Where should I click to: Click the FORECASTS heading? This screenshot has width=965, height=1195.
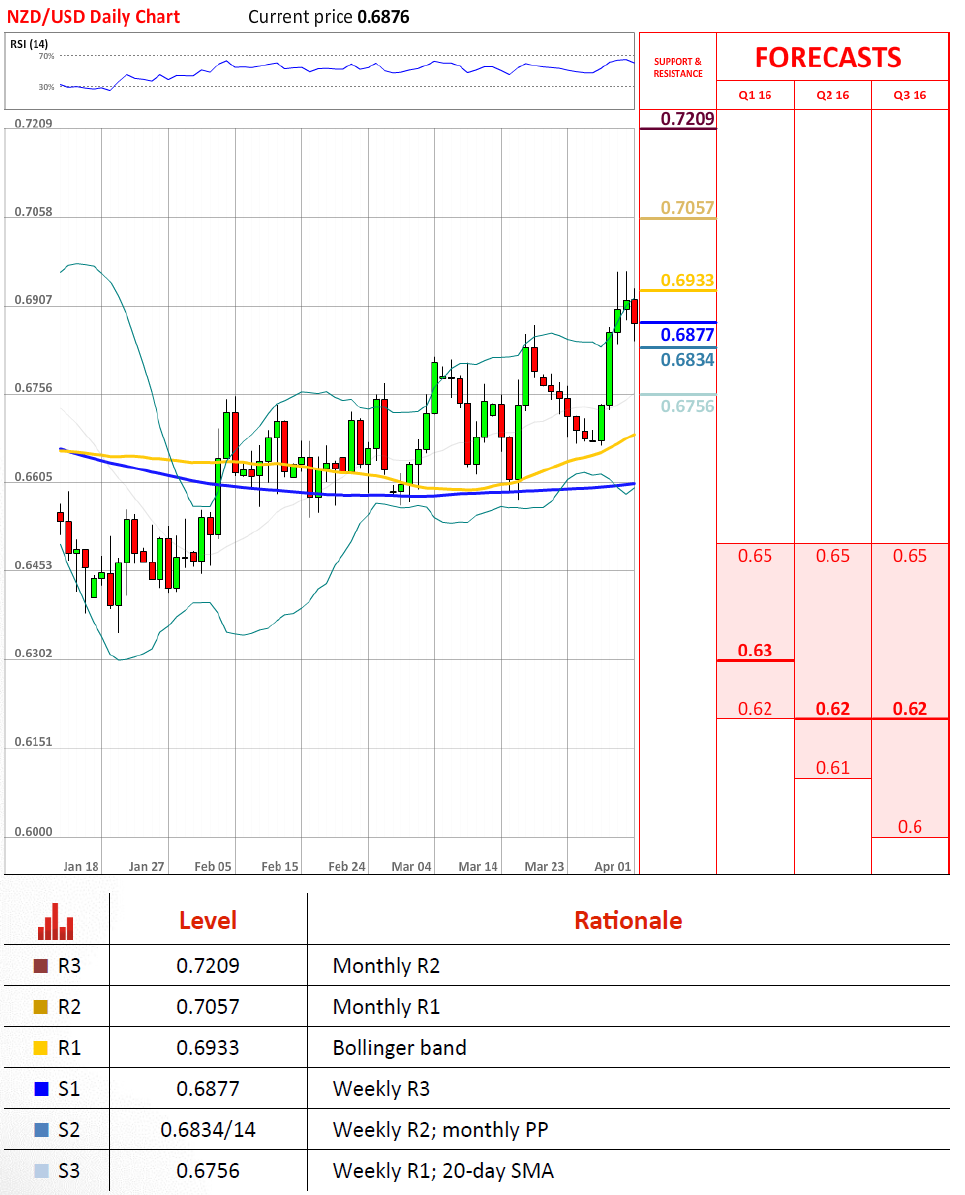[828, 58]
